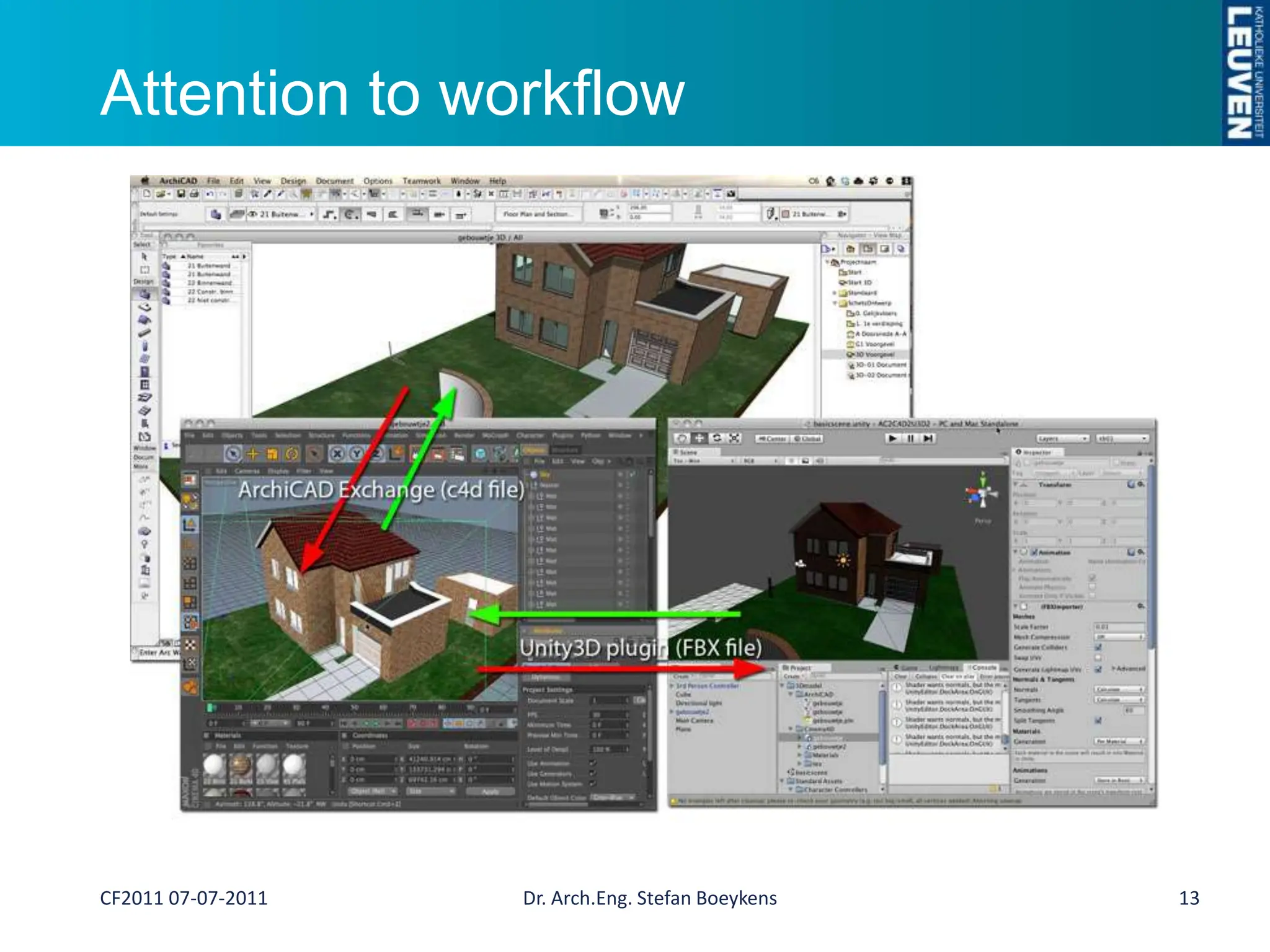Click Cinema 4D viewport Cameras menu
The width and height of the screenshot is (1270, 952).
(247, 471)
